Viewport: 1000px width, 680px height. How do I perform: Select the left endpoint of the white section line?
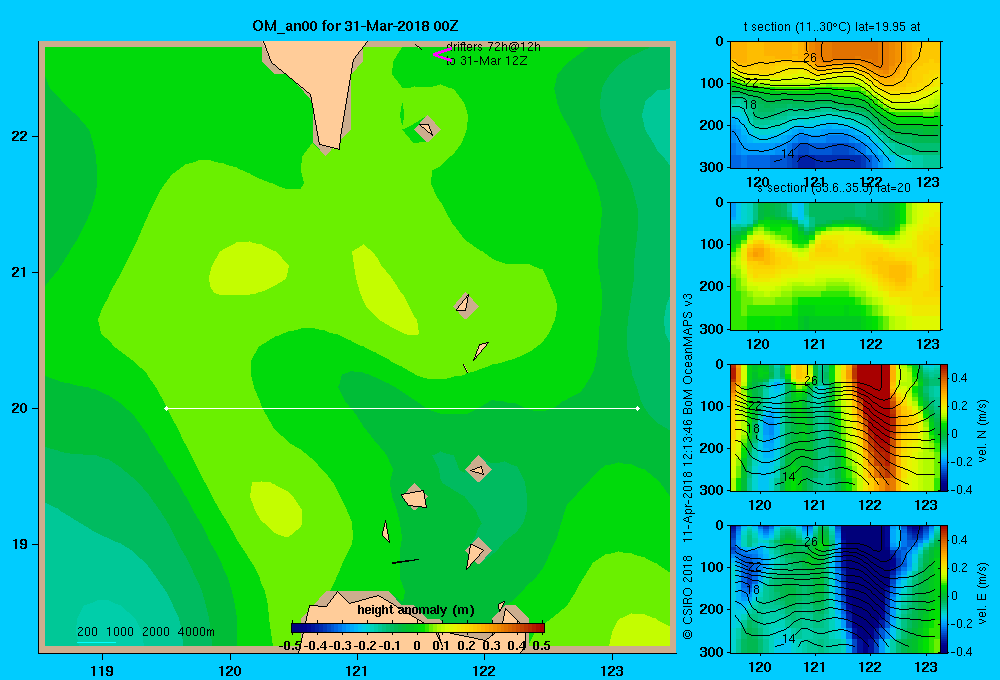[x=166, y=408]
